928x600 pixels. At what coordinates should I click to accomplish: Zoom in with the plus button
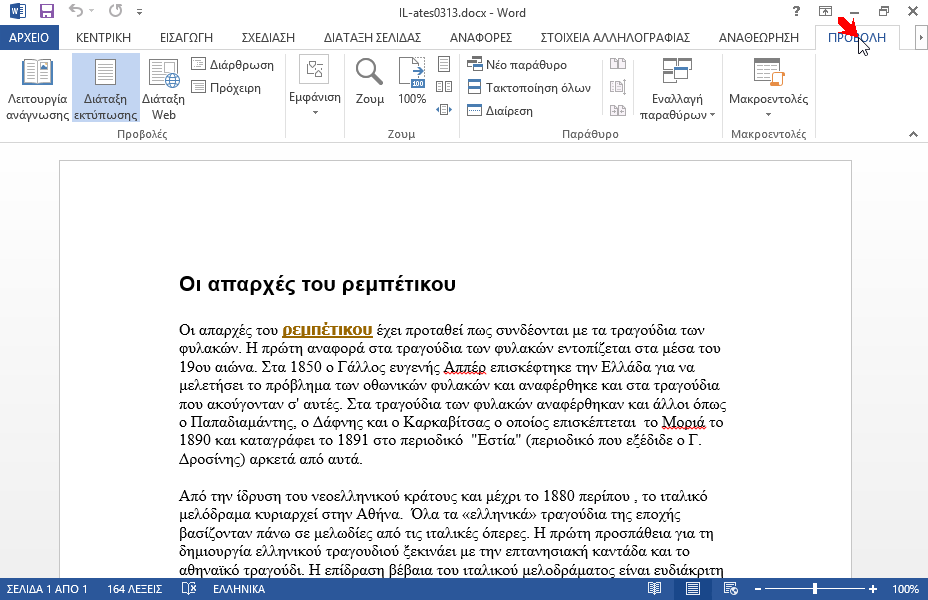[872, 589]
